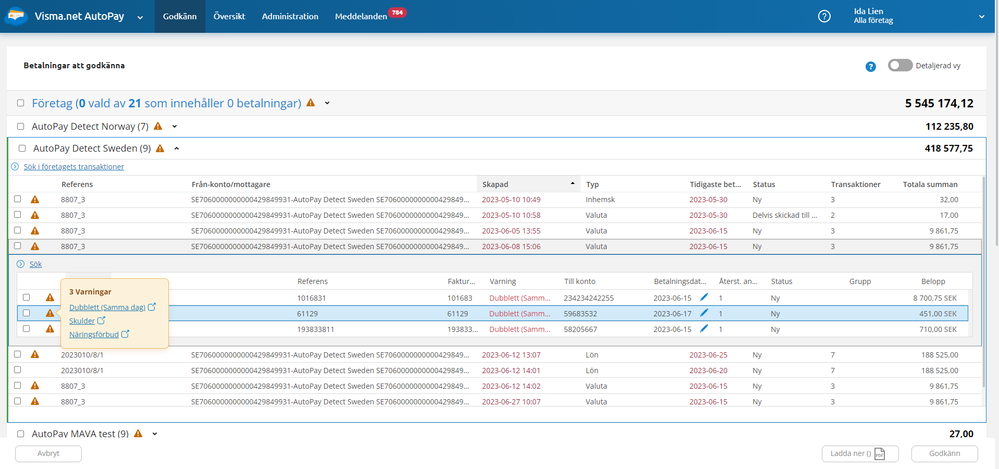The image size is (999, 469).
Task: Sort by the Skapad column header
Action: (x=495, y=184)
